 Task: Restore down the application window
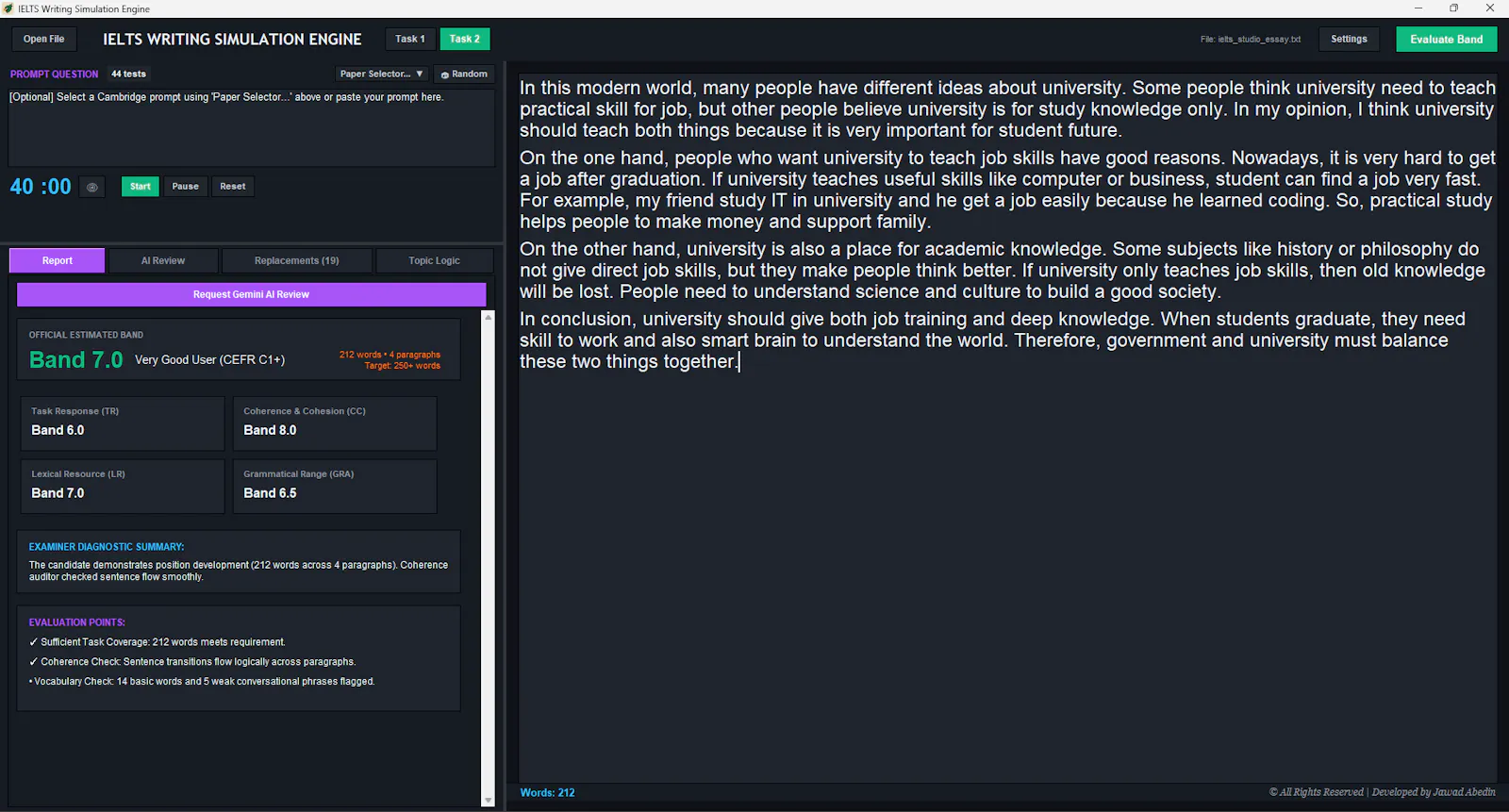pyautogui.click(x=1453, y=8)
